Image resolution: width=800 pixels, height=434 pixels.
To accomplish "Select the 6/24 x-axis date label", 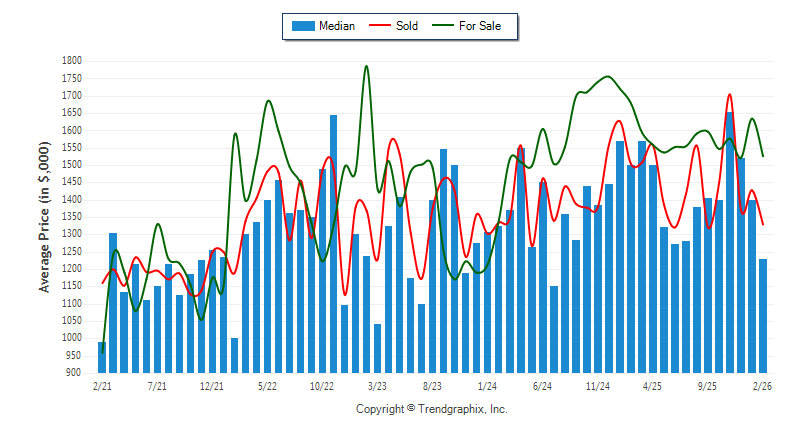I will [x=542, y=385].
